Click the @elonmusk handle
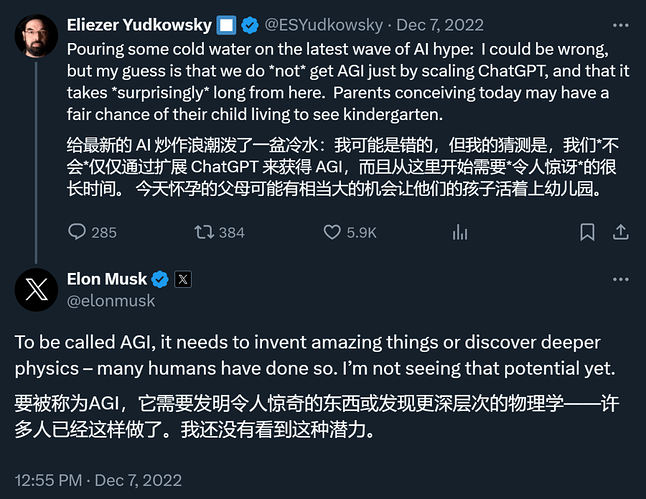This screenshot has height=499, width=646. [x=110, y=298]
